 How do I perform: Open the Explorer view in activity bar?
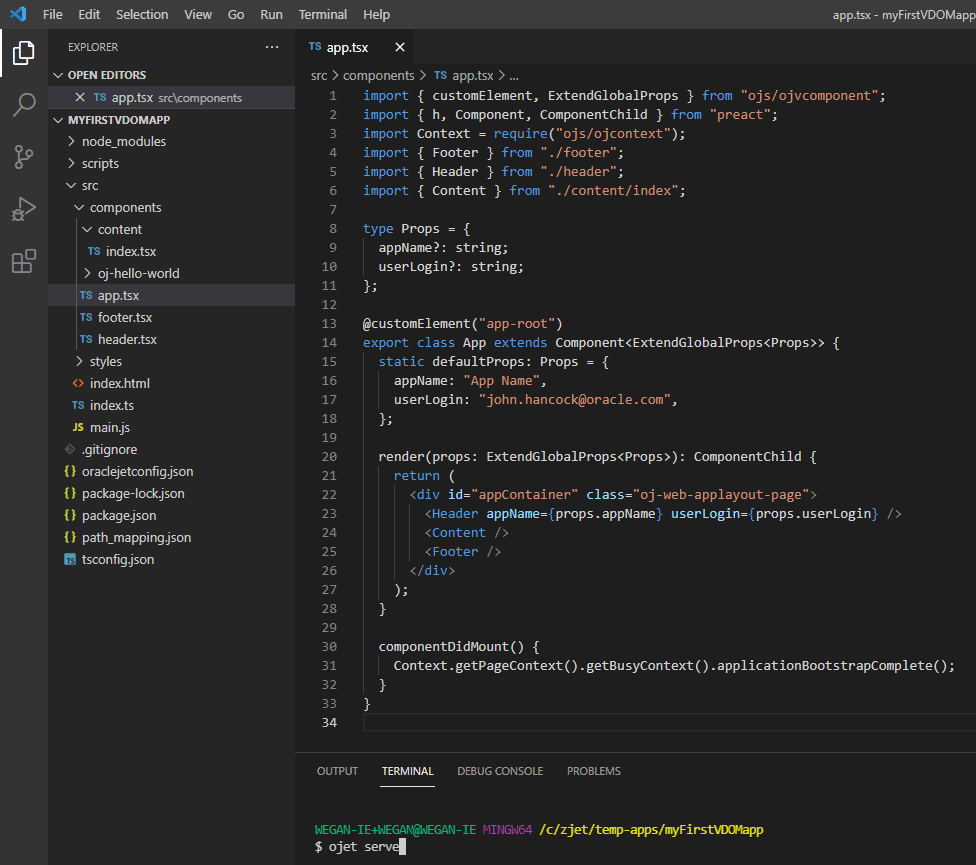[23, 53]
